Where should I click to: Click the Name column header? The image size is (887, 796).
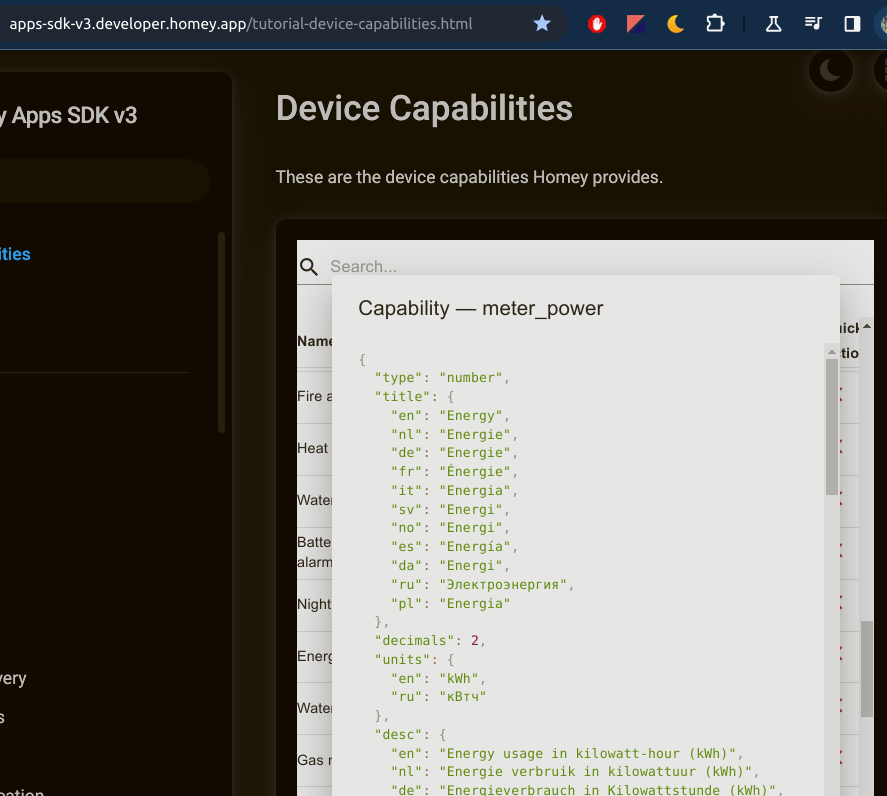(x=314, y=341)
